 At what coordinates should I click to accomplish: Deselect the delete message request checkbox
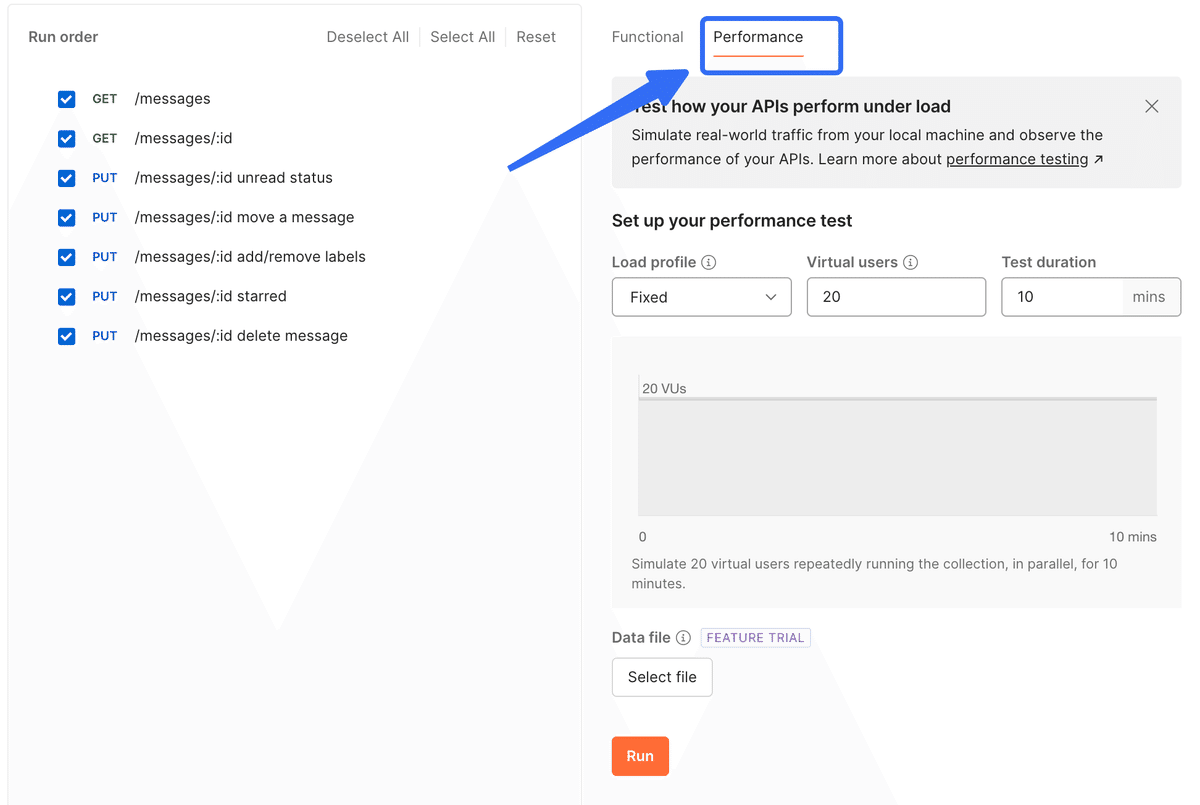(x=67, y=336)
